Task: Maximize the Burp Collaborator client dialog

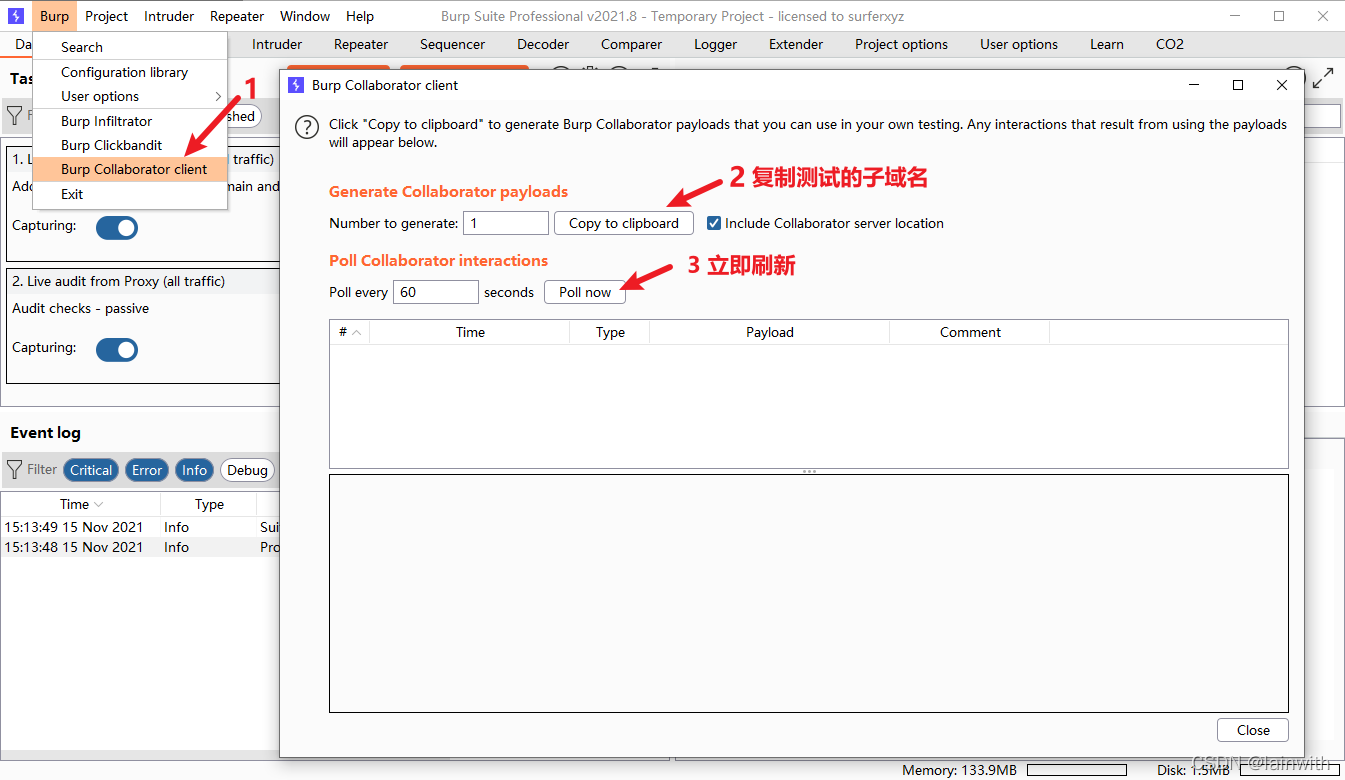Action: 1238,85
